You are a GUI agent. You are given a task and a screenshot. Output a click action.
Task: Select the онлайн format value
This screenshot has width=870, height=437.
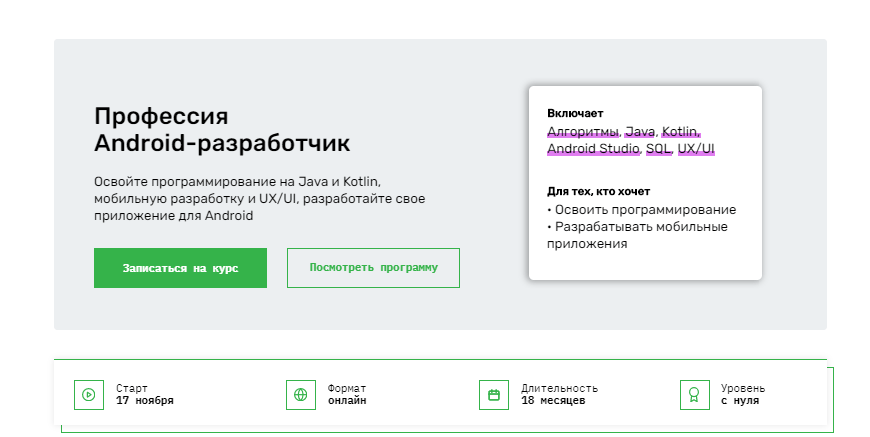pyautogui.click(x=347, y=401)
